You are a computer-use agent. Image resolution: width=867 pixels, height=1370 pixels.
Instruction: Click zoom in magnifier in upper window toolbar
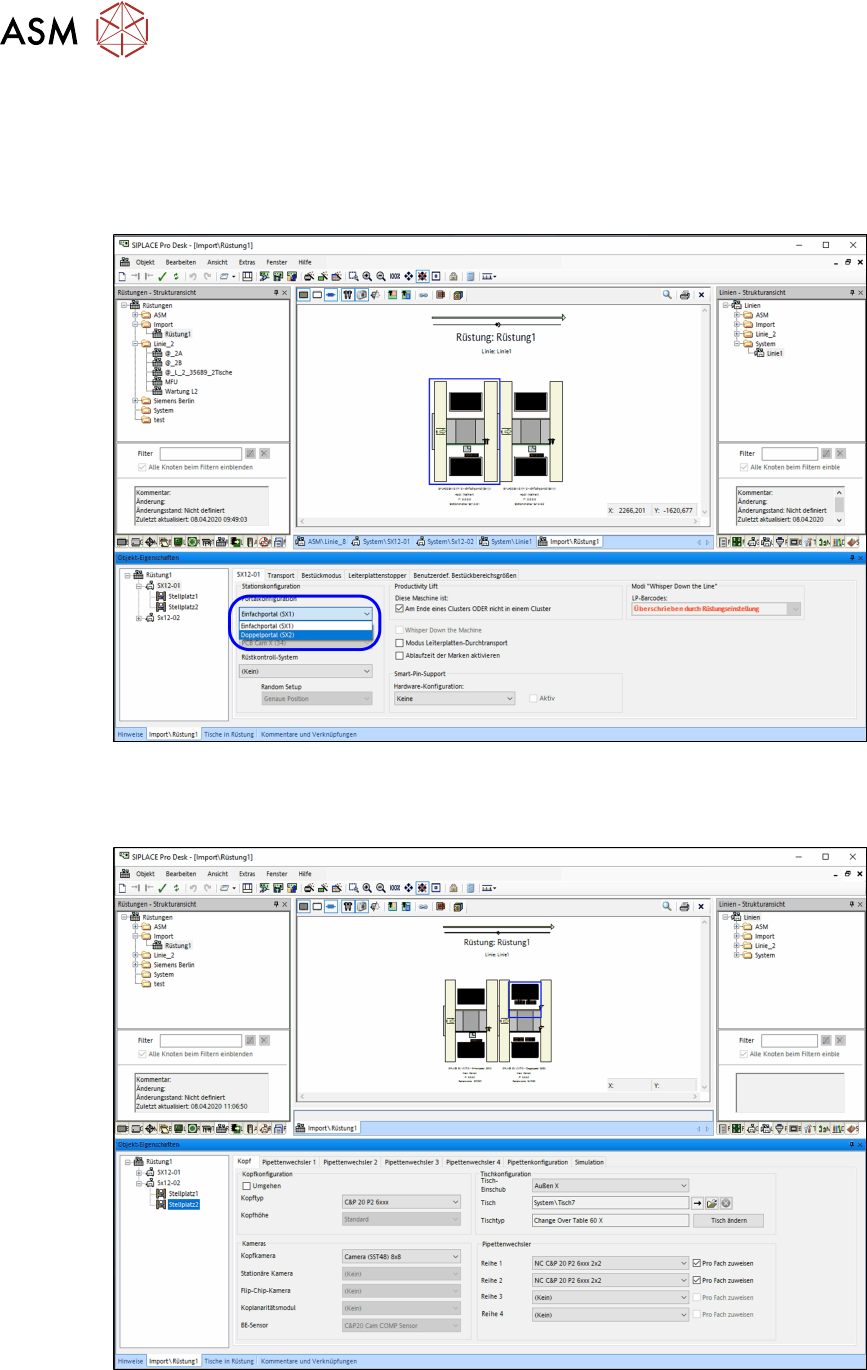coord(367,276)
